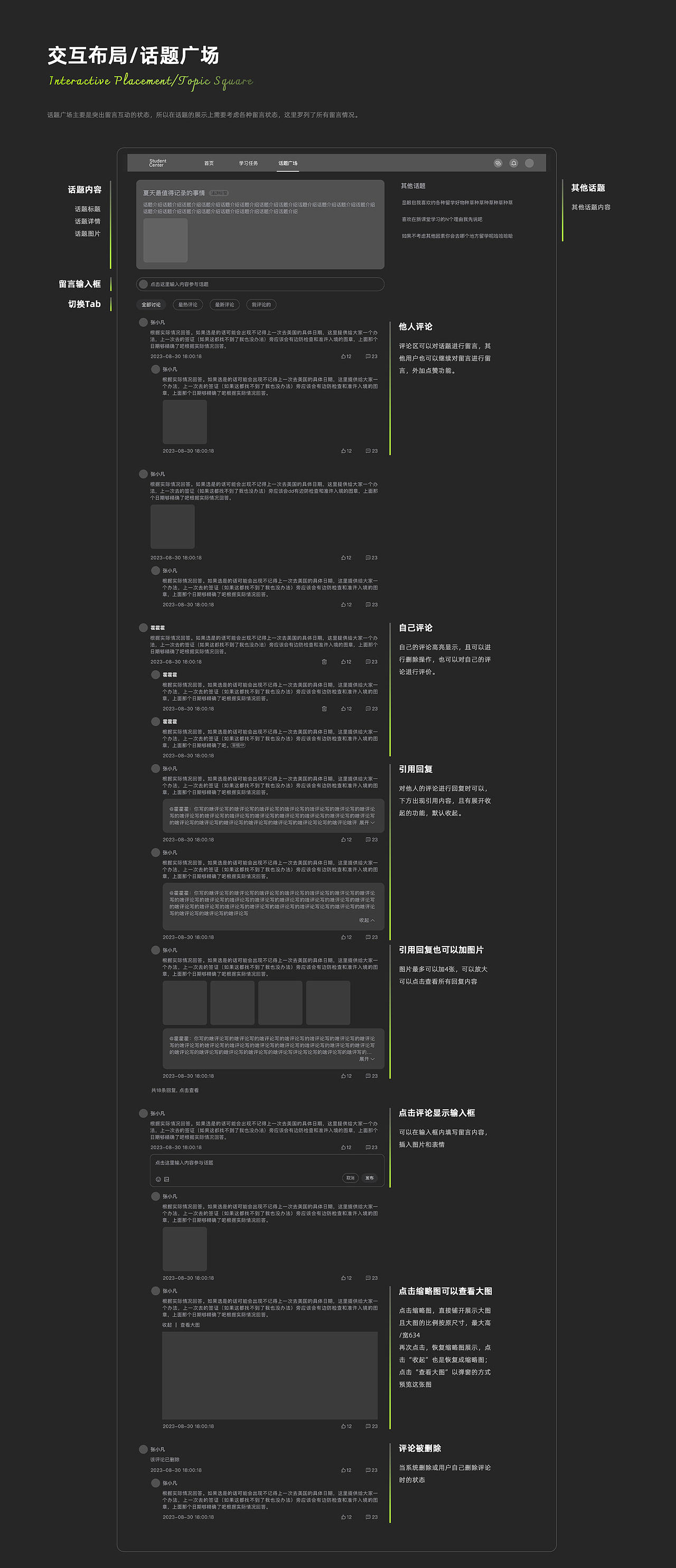
Task: Go to the Student Center logo
Action: [x=157, y=163]
